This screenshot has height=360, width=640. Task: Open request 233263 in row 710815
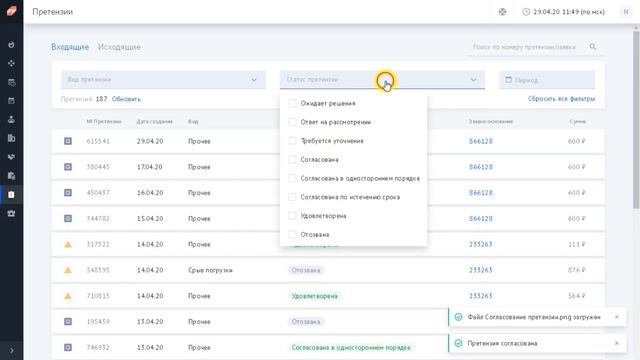tap(480, 296)
